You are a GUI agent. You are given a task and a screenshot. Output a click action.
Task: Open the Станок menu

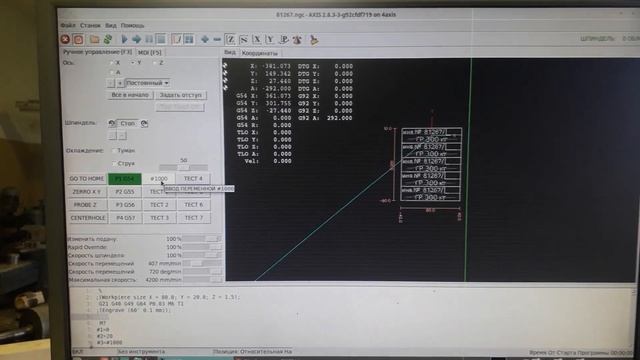coord(90,25)
